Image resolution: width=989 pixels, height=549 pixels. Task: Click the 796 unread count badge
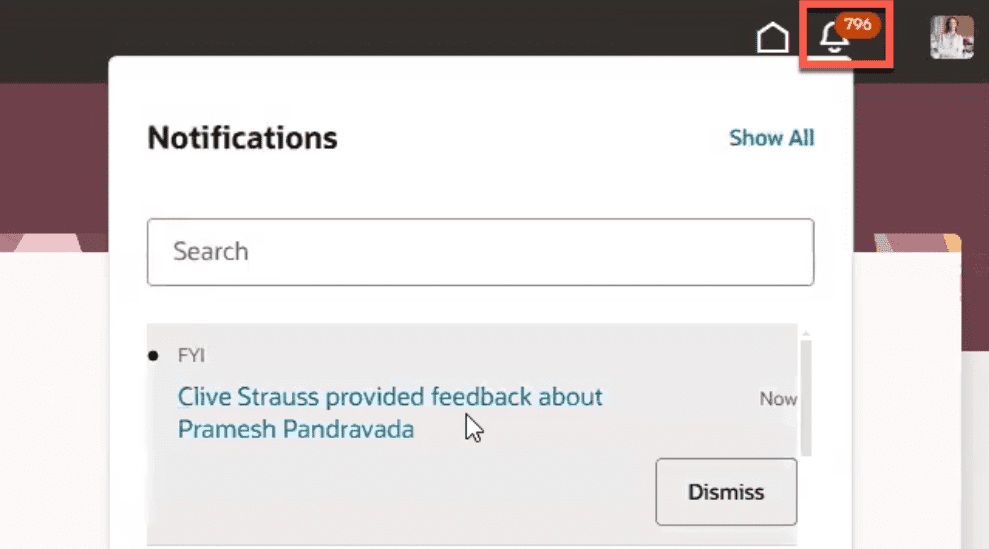pyautogui.click(x=858, y=25)
